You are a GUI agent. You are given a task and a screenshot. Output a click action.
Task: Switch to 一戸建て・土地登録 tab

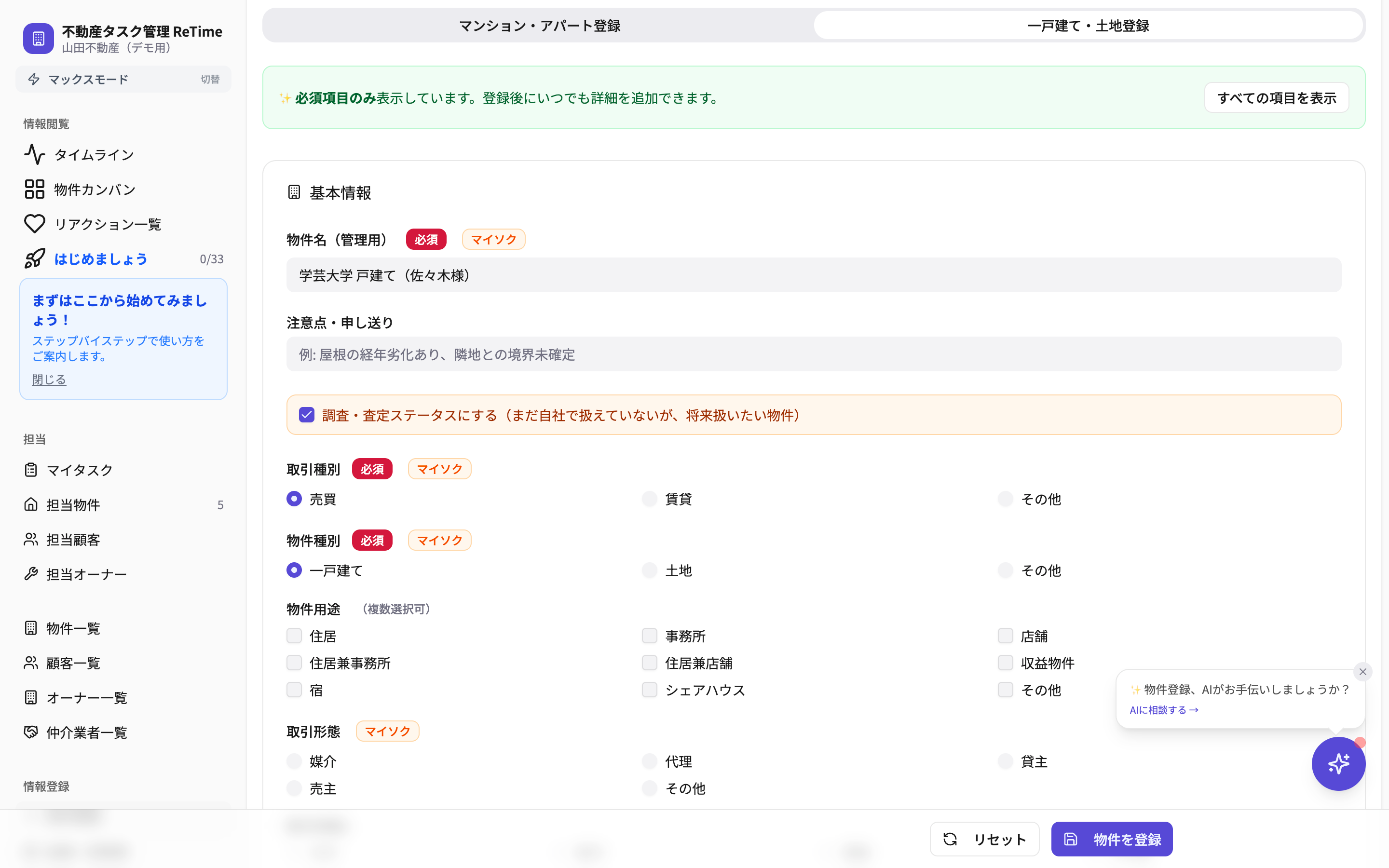click(1088, 26)
